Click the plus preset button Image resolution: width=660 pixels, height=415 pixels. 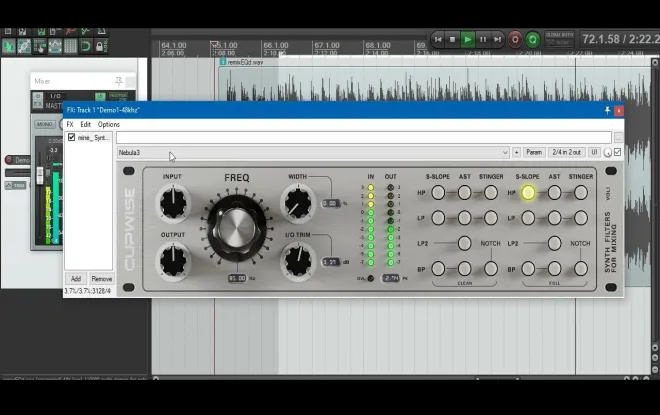click(x=516, y=152)
